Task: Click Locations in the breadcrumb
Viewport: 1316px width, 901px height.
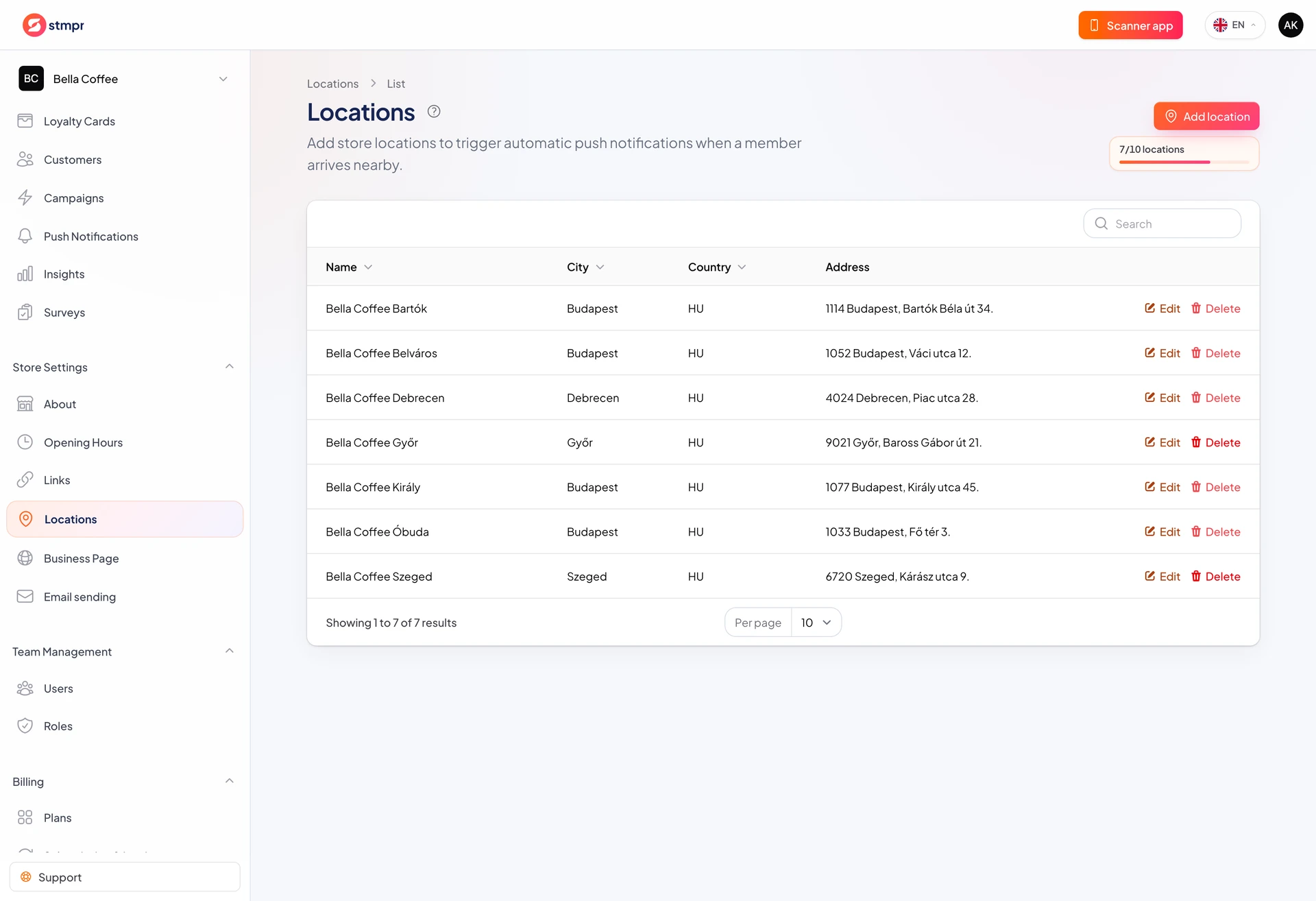Action: (332, 84)
